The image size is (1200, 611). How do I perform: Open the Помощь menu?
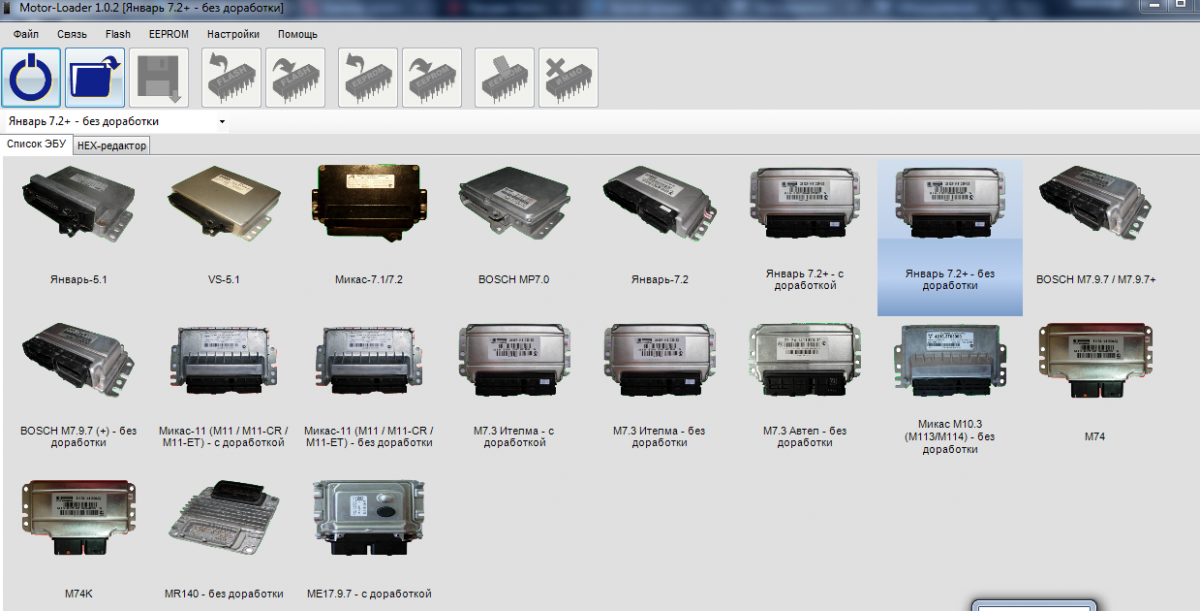tap(297, 34)
